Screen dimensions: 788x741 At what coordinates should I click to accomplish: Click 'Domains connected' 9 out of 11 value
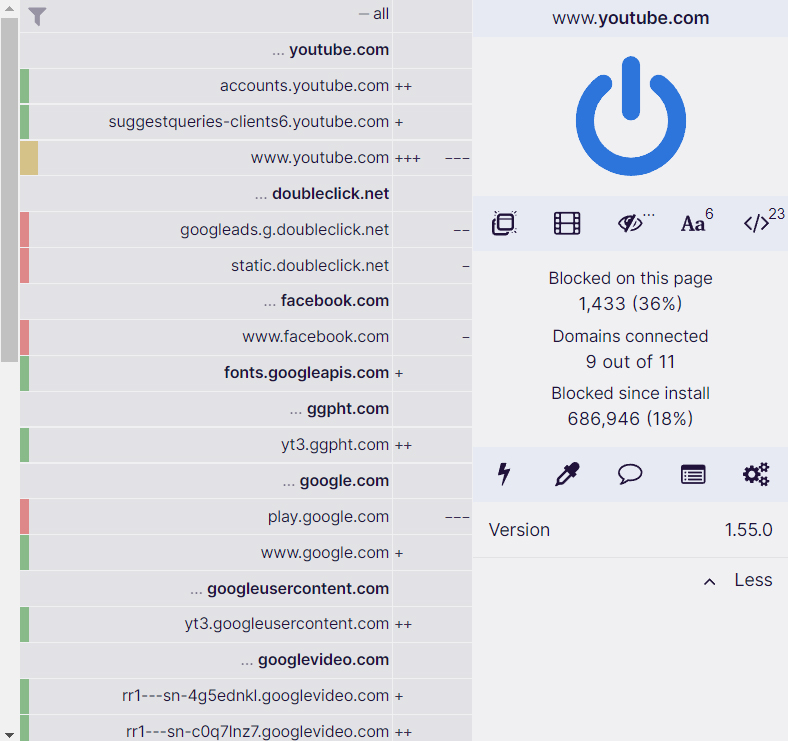630,362
